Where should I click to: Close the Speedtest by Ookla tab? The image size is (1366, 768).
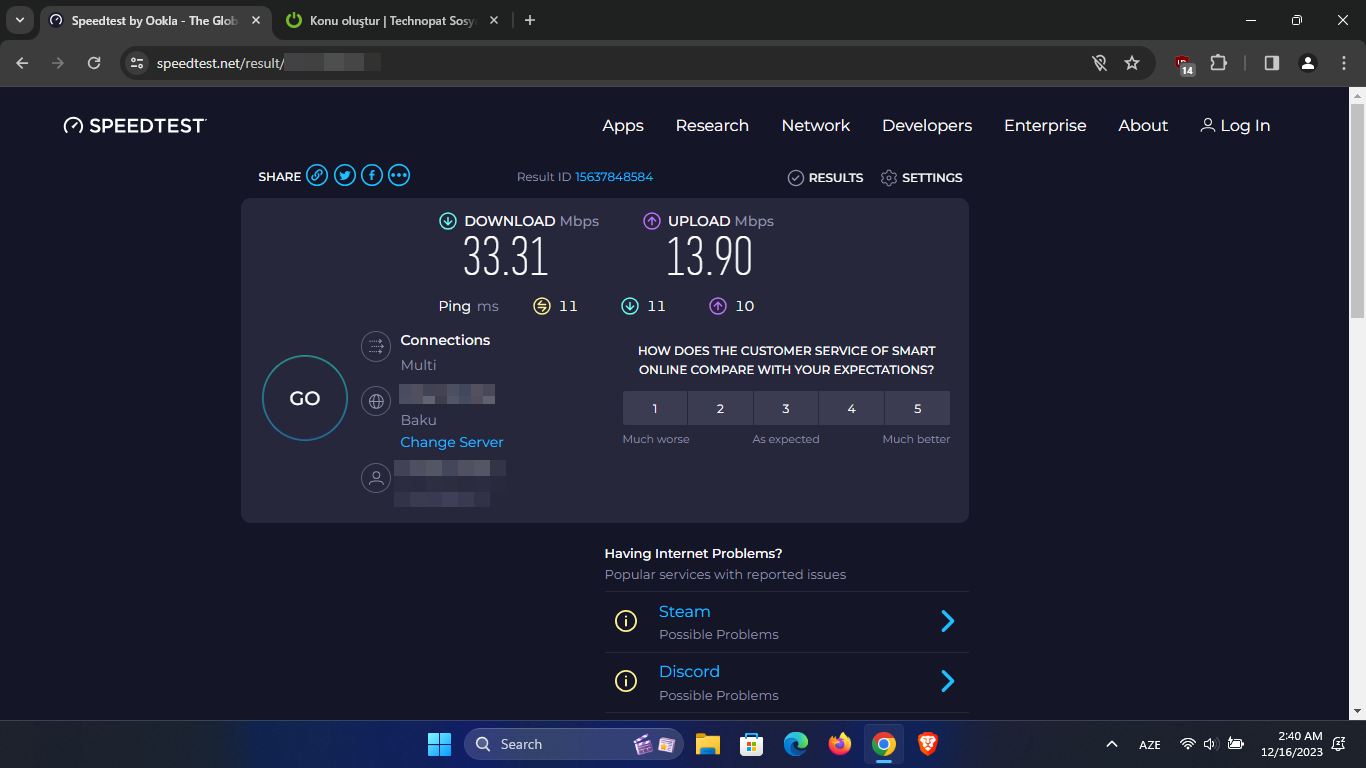256,20
